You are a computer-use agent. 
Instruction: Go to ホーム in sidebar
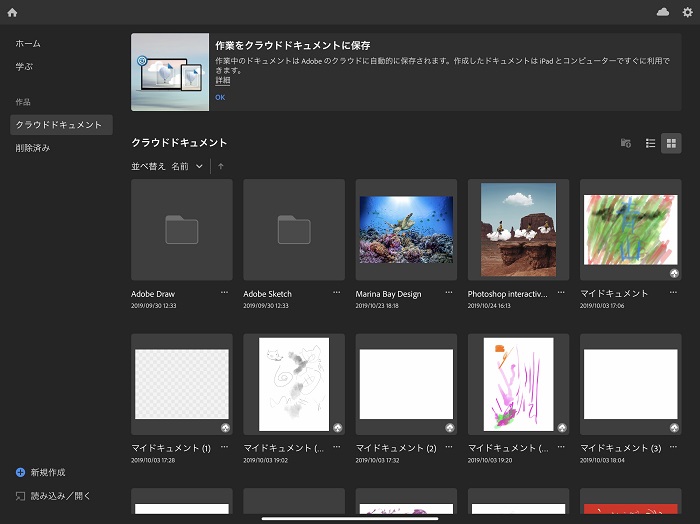pyautogui.click(x=28, y=44)
